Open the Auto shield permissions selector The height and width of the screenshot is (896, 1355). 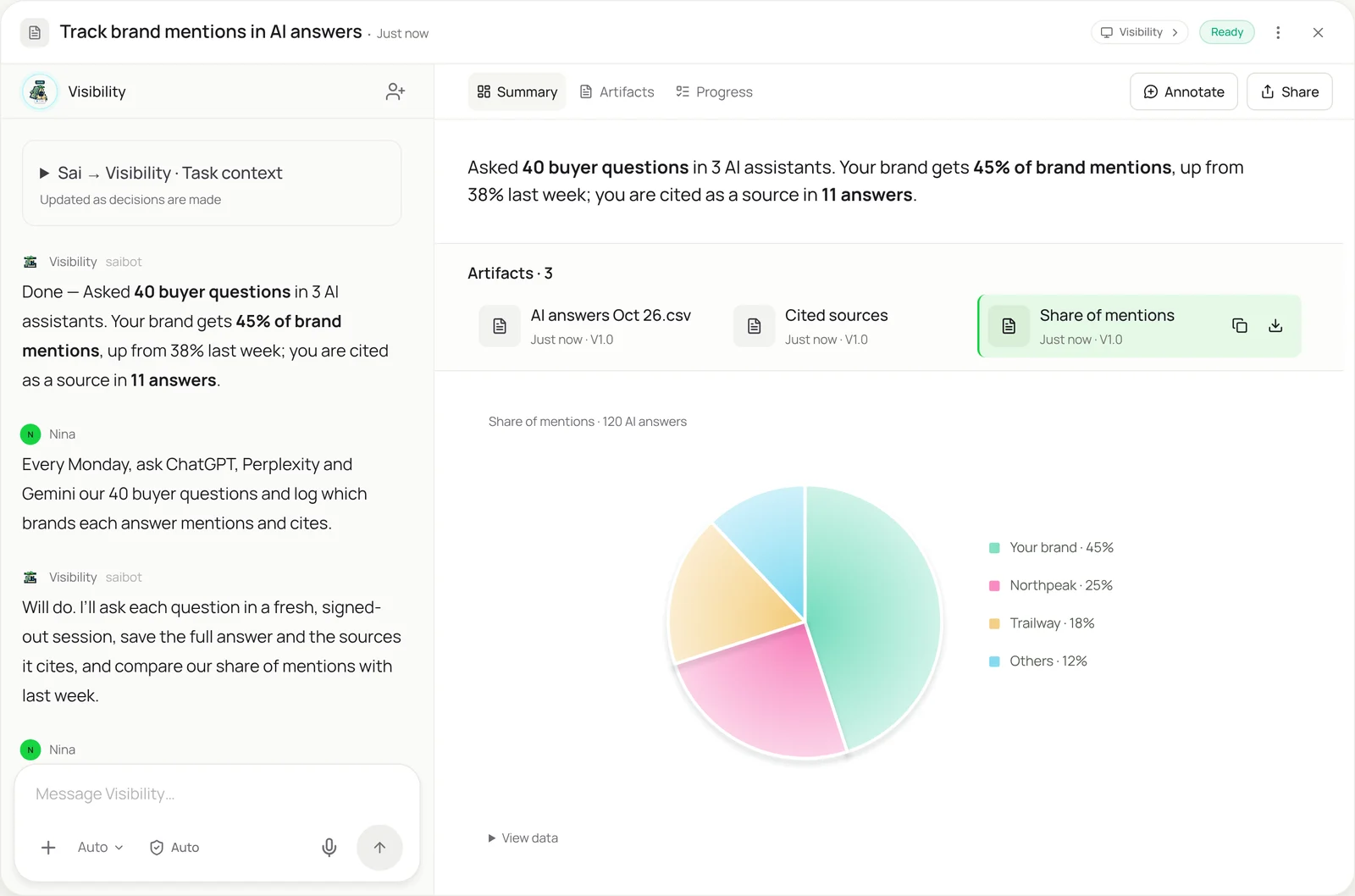(x=174, y=847)
